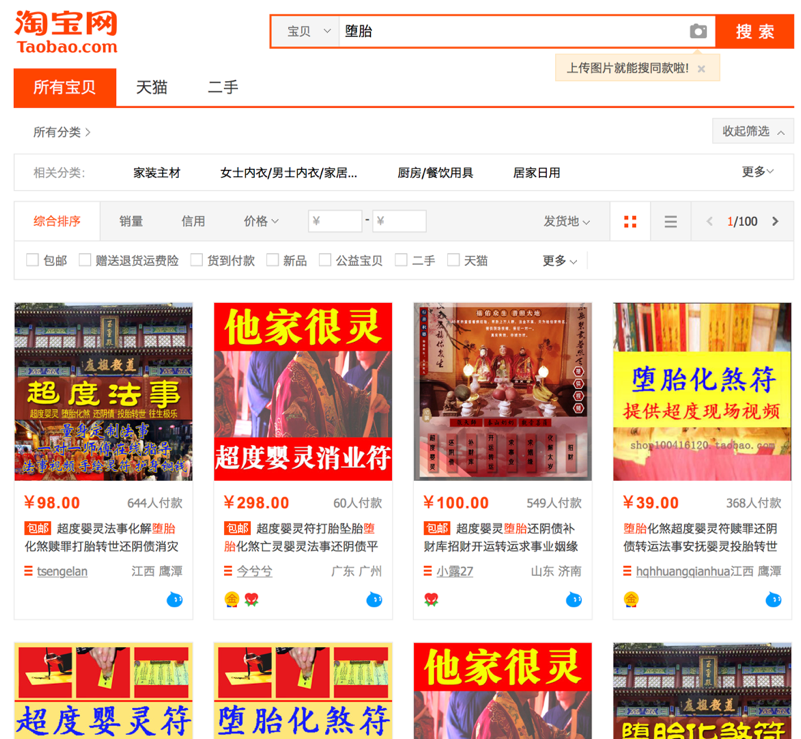Check the 货到付款 filter
This screenshot has width=801, height=739.
(197, 260)
